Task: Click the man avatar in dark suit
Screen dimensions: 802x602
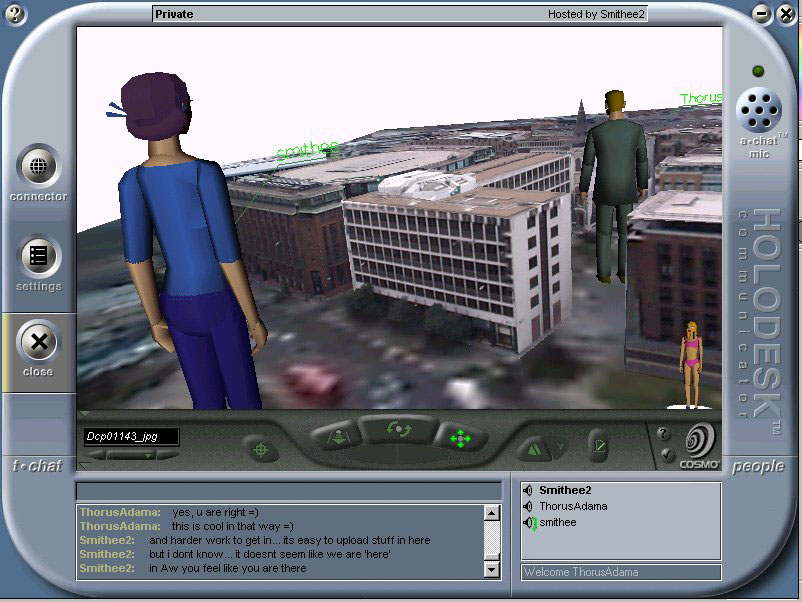Action: [x=614, y=187]
